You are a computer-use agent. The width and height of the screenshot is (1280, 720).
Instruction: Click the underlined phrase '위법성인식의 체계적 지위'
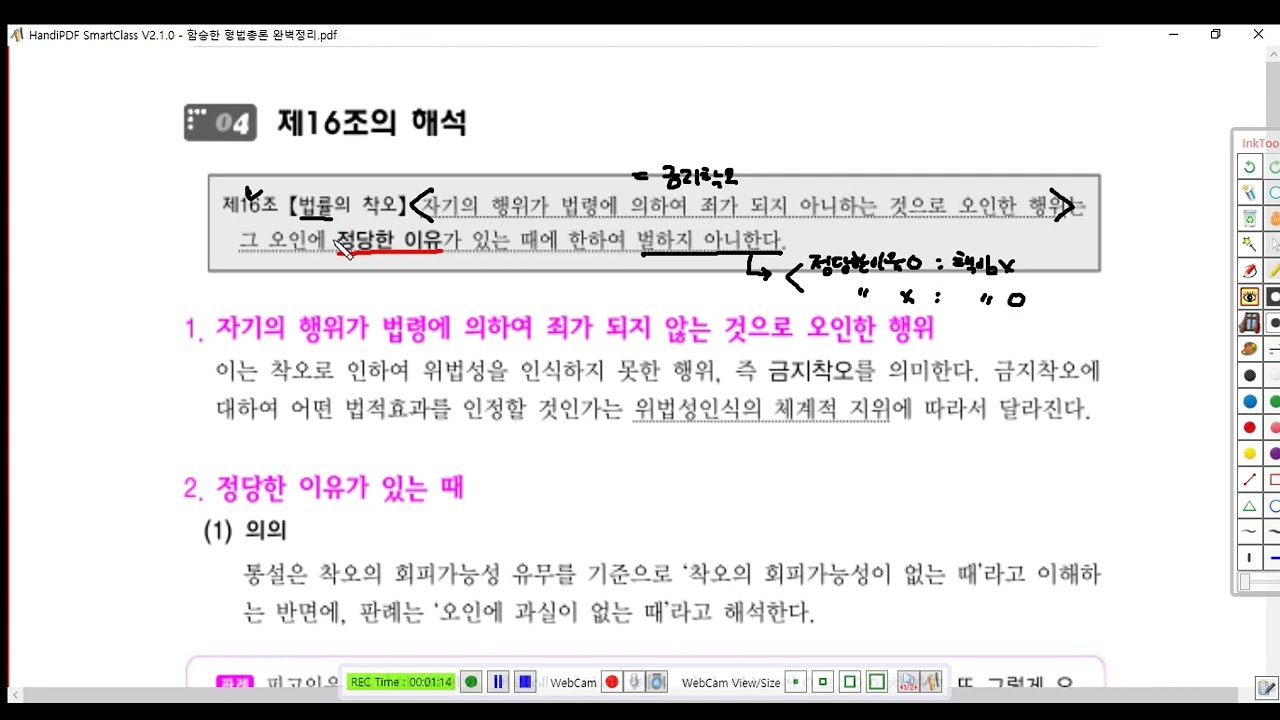762,409
